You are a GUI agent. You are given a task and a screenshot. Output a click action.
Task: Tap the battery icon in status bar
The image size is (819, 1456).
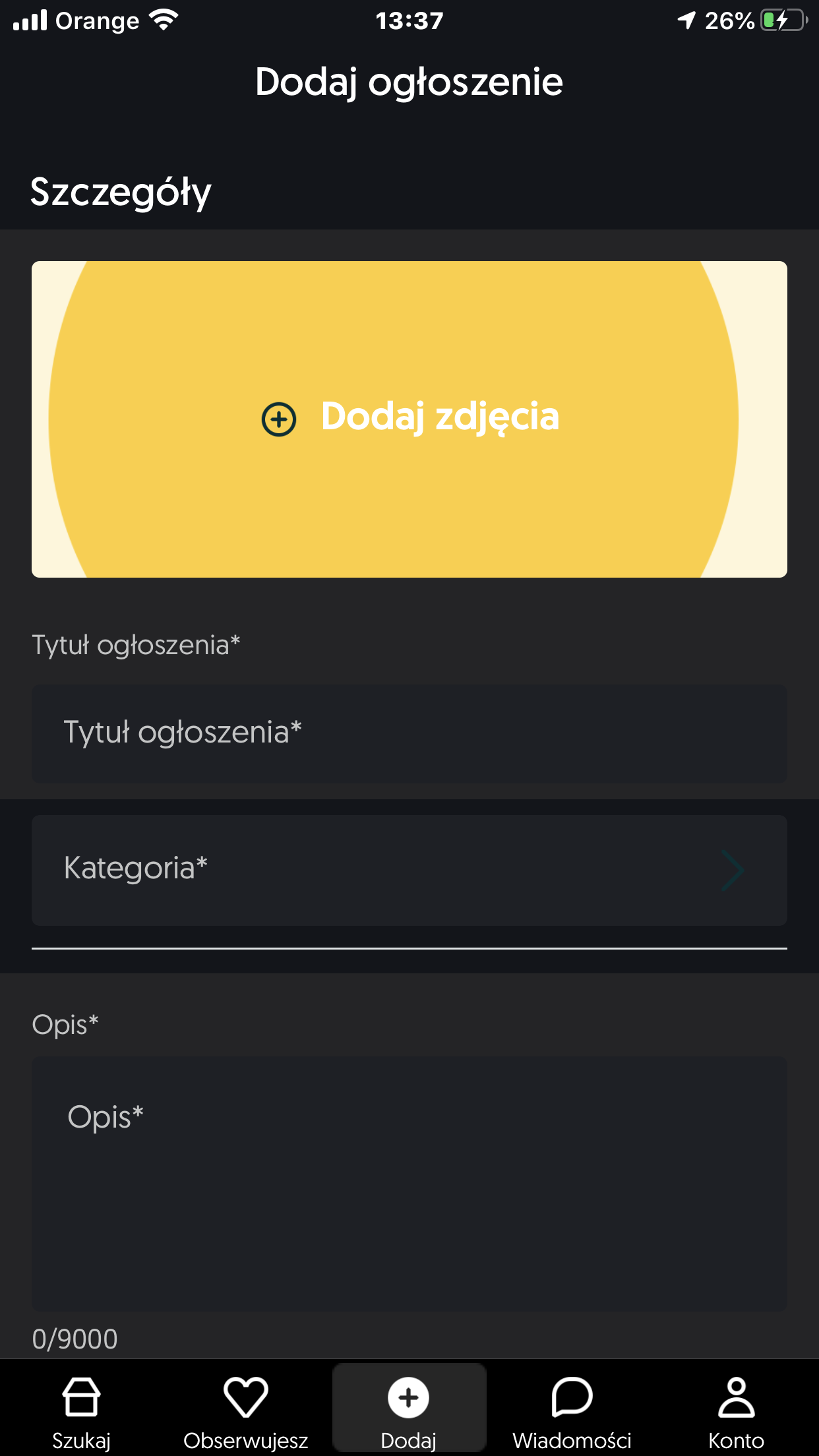tap(783, 21)
